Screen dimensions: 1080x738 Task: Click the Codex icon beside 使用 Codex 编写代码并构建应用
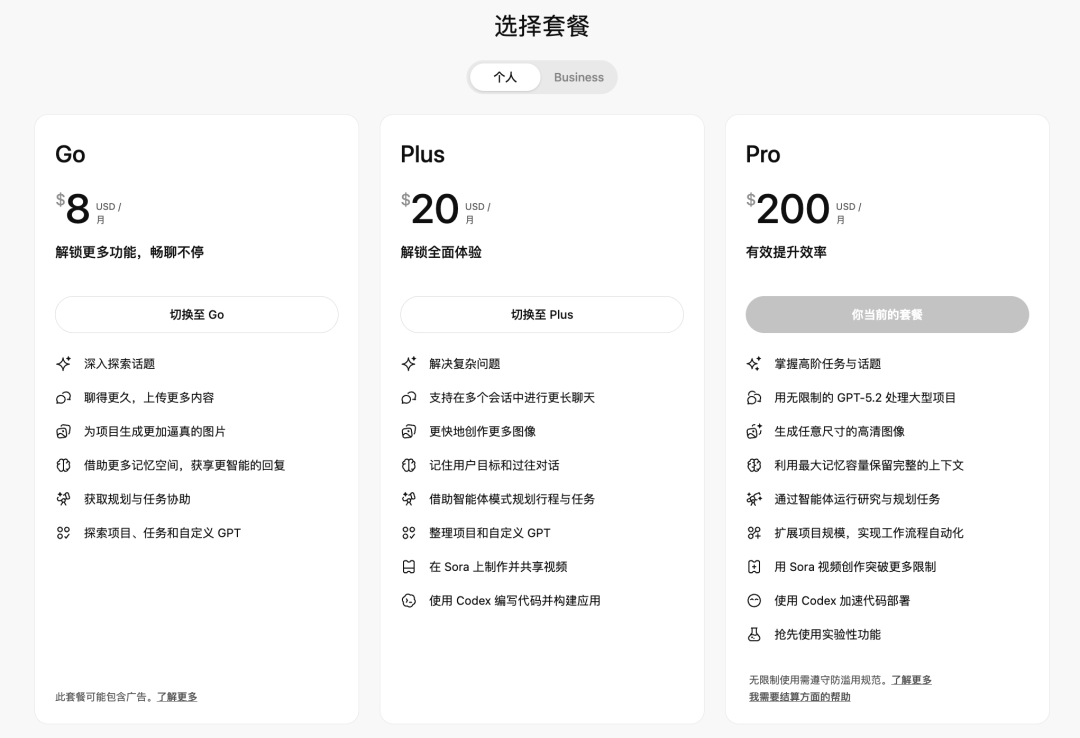(x=408, y=600)
